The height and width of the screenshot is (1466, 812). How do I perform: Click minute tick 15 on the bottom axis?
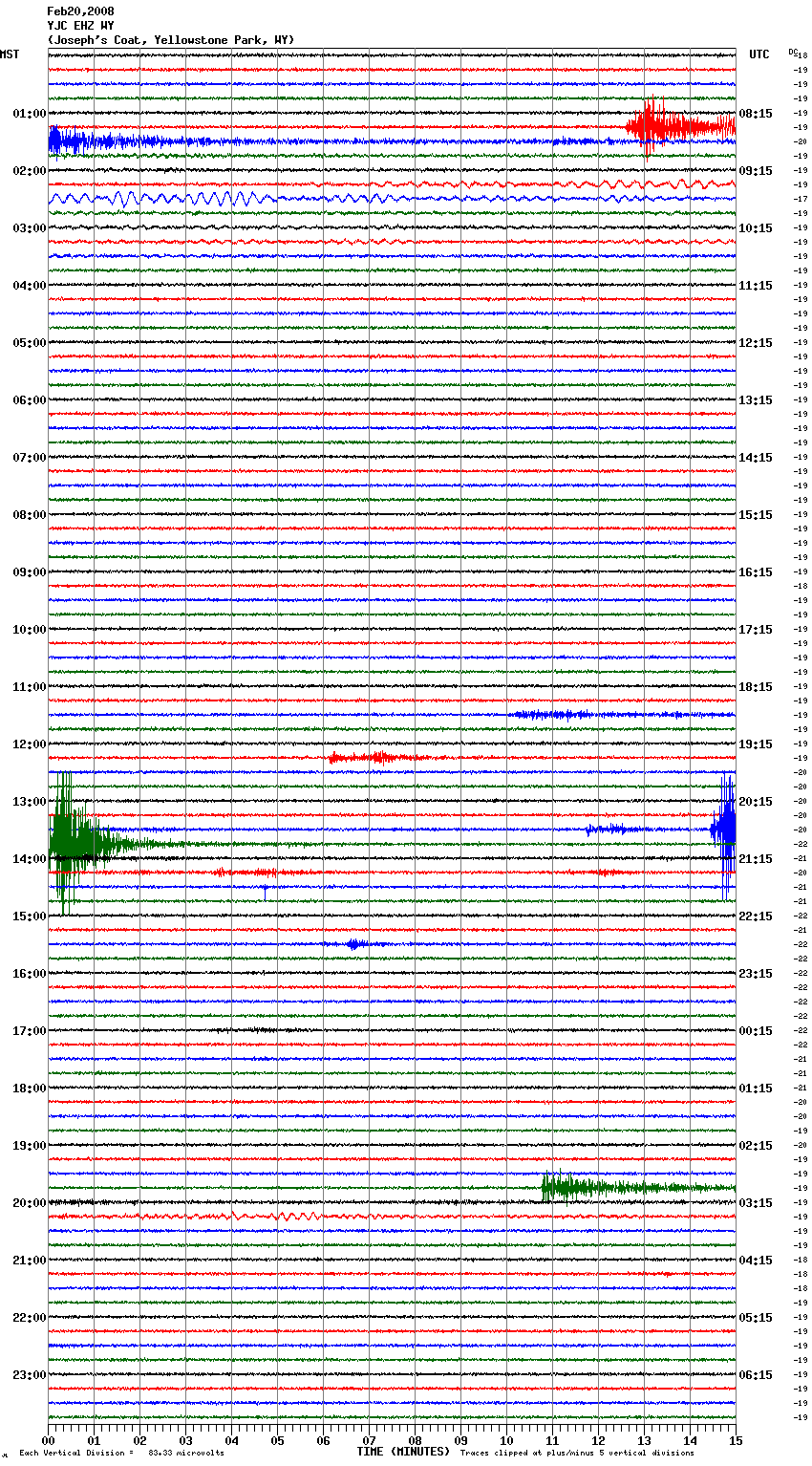736,1440
